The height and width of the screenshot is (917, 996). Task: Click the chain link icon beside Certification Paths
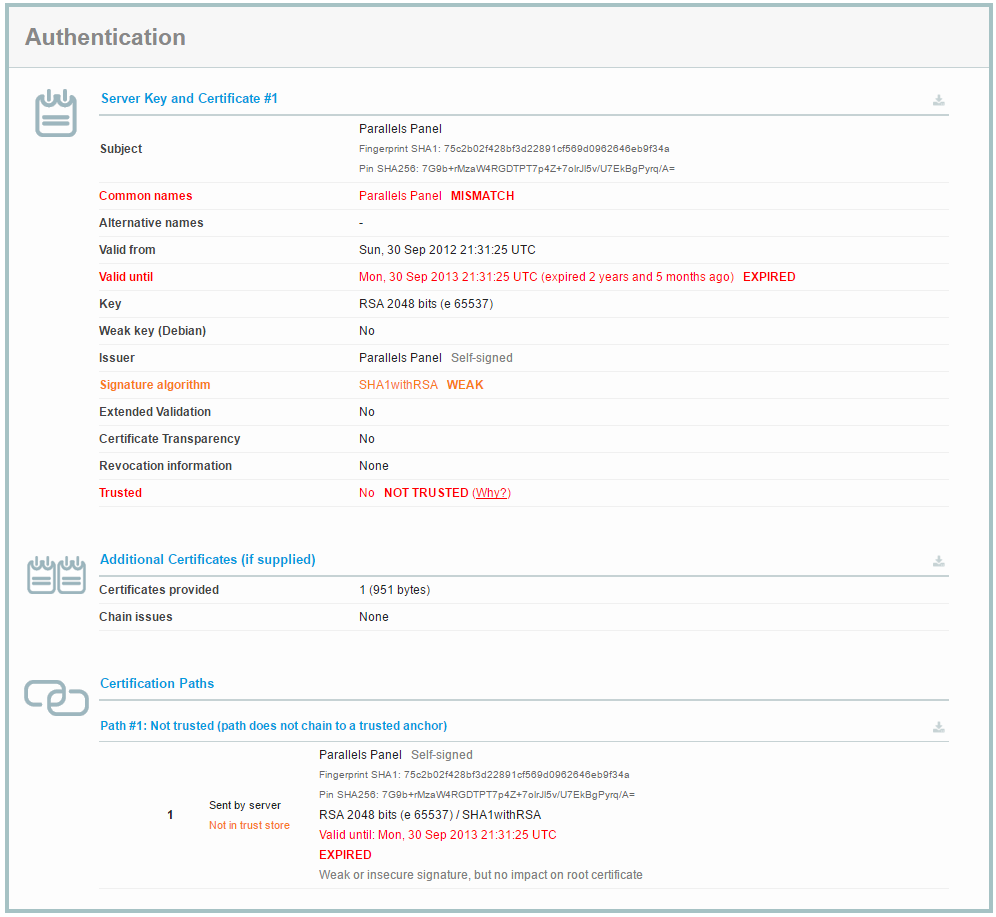56,699
